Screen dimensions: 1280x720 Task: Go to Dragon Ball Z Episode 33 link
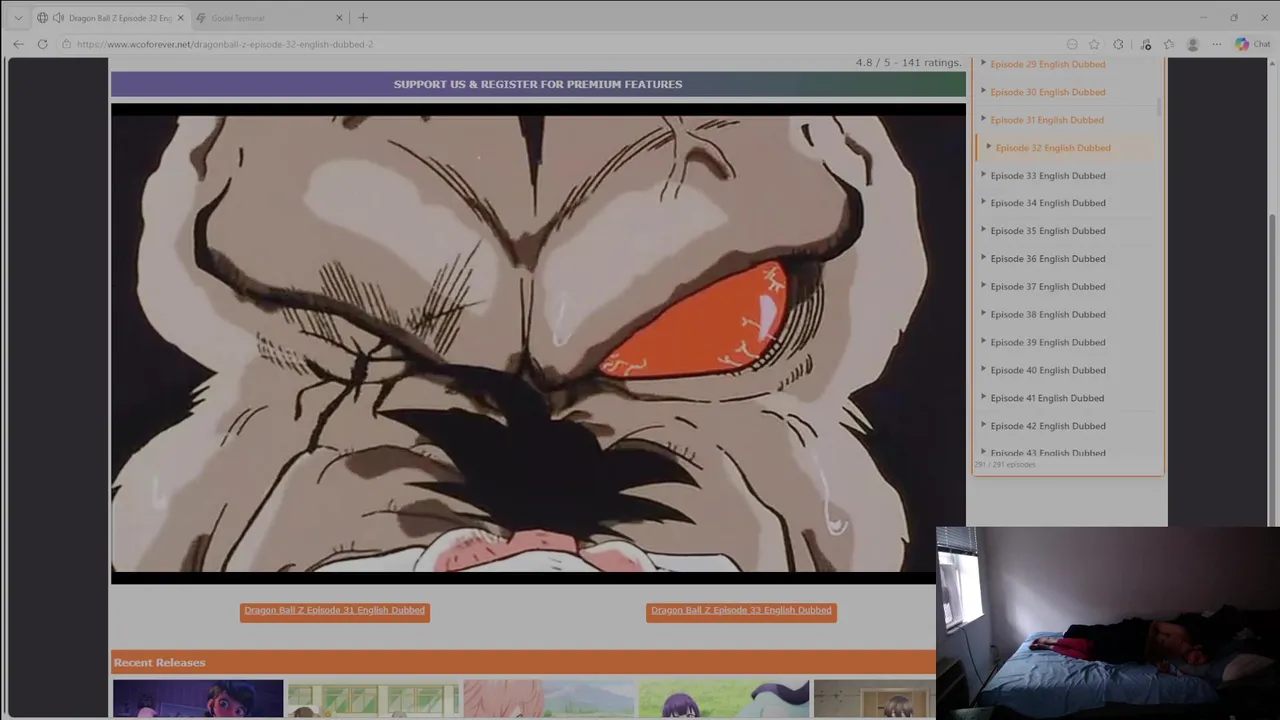click(741, 611)
